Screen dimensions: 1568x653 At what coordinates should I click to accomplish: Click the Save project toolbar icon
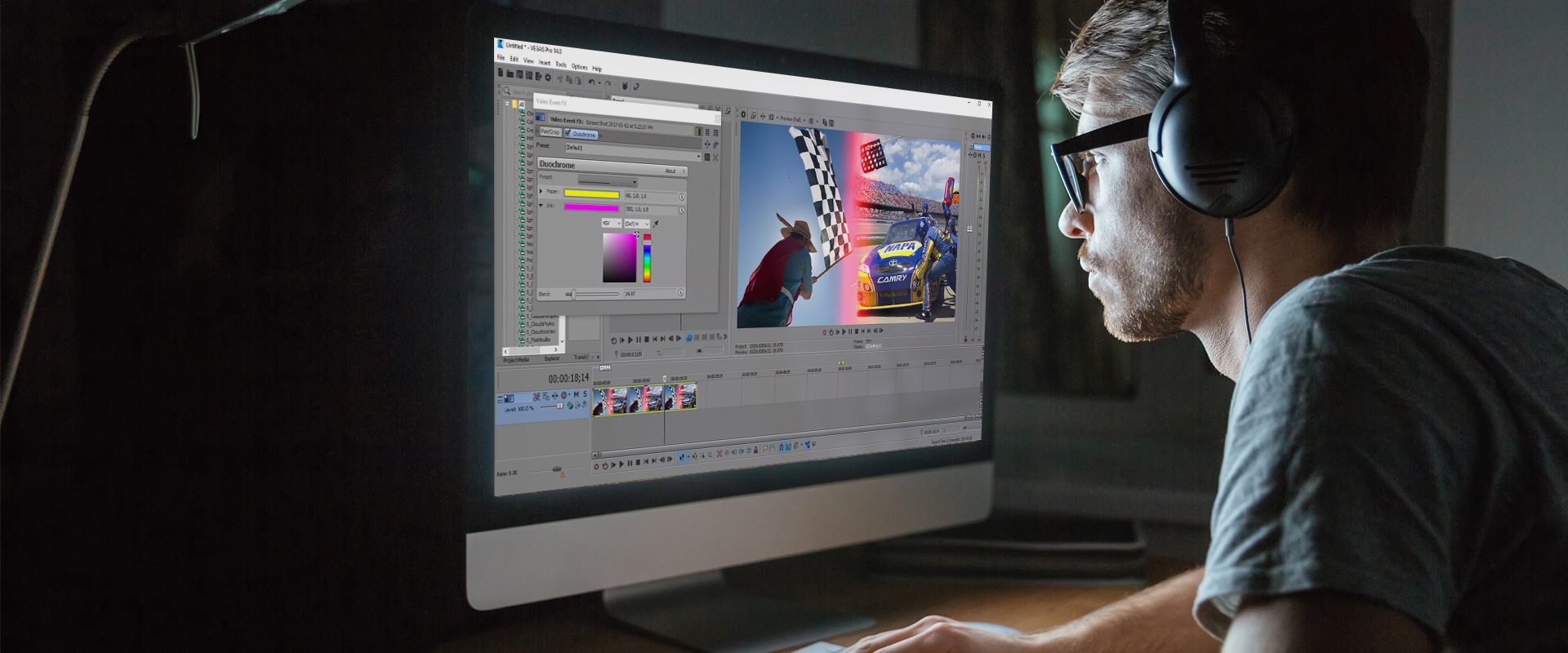coord(519,74)
